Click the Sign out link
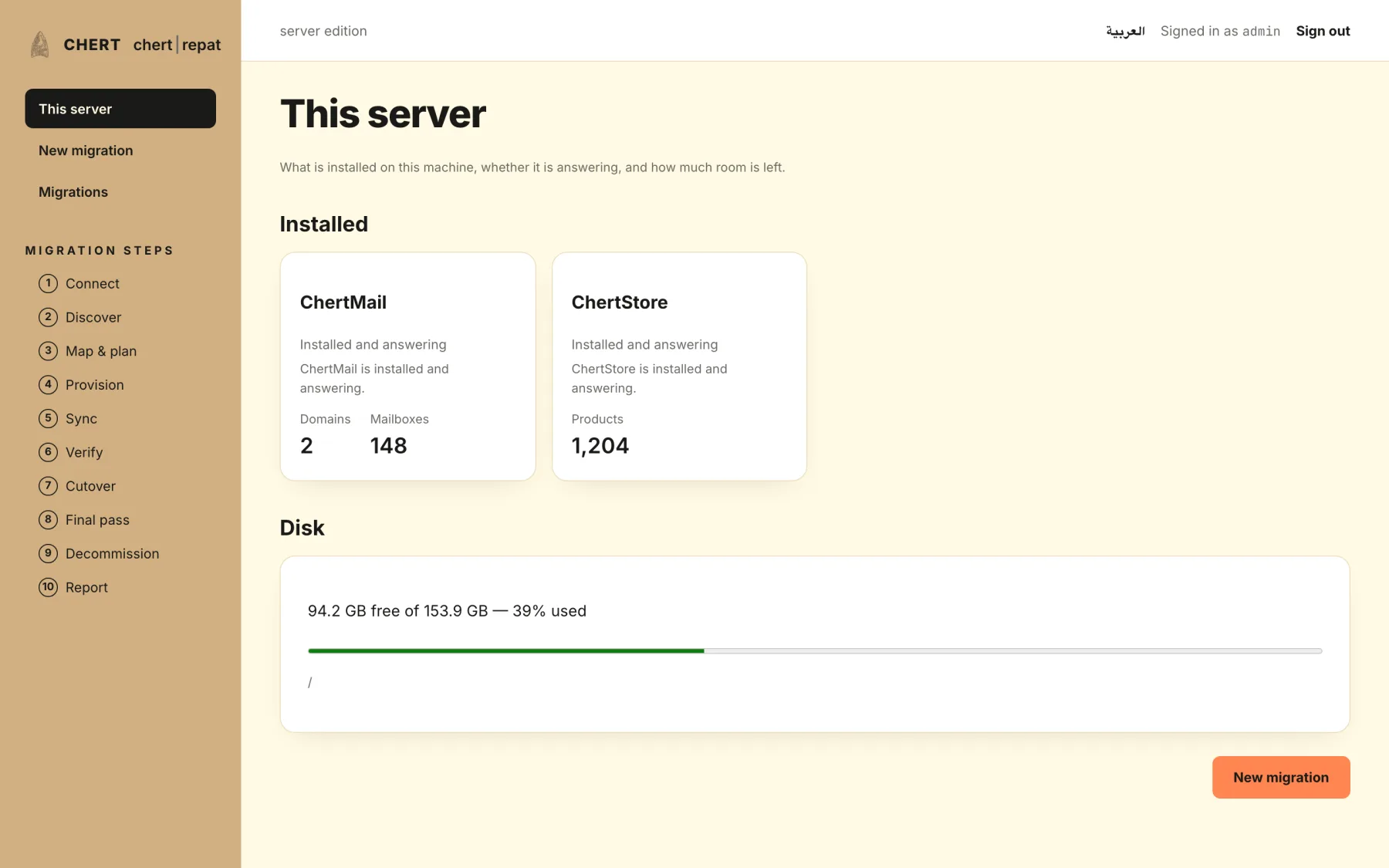 (1323, 31)
